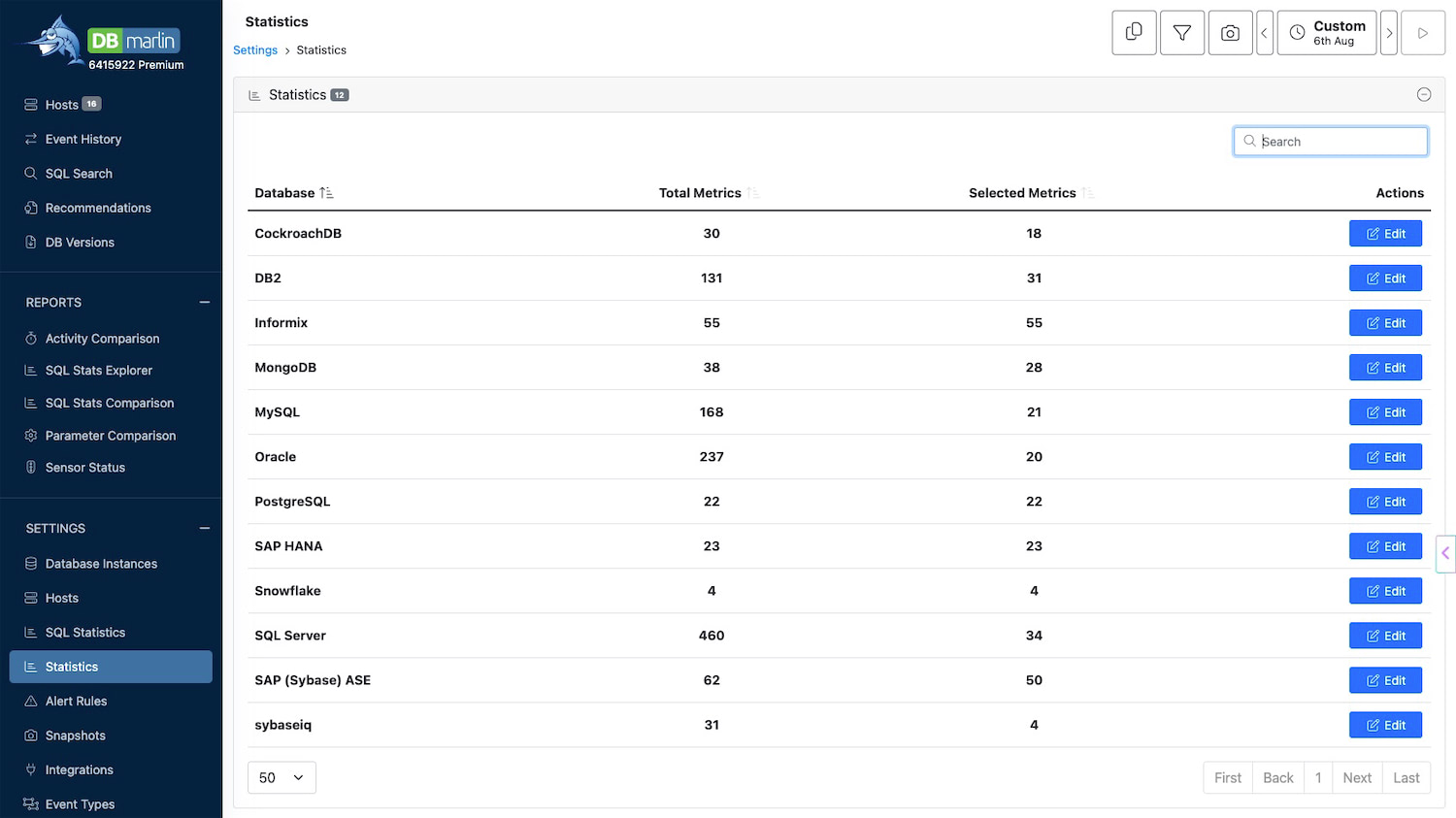Open the rows per page dropdown
This screenshot has width=1456, height=818.
(x=281, y=777)
